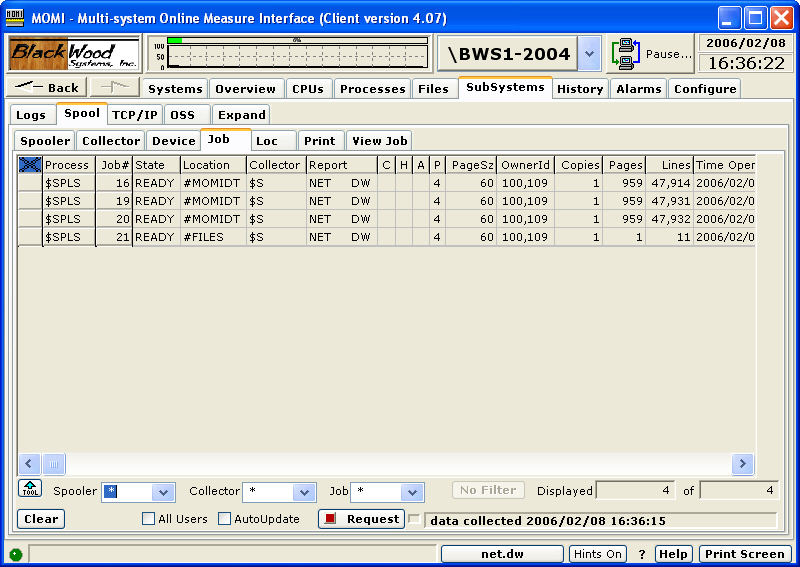800x567 pixels.
Task: Click the Back button
Action: [x=47, y=87]
